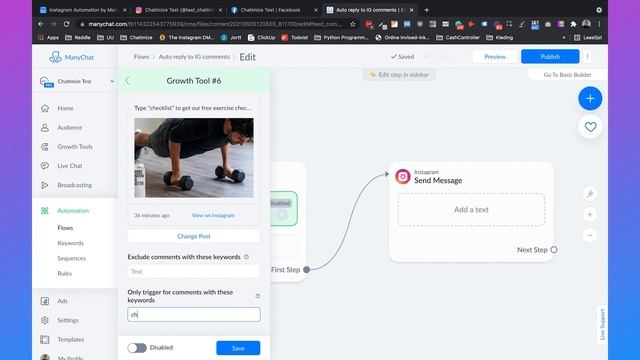Toggle the Disabled switch on
The image size is (640, 360).
[137, 348]
